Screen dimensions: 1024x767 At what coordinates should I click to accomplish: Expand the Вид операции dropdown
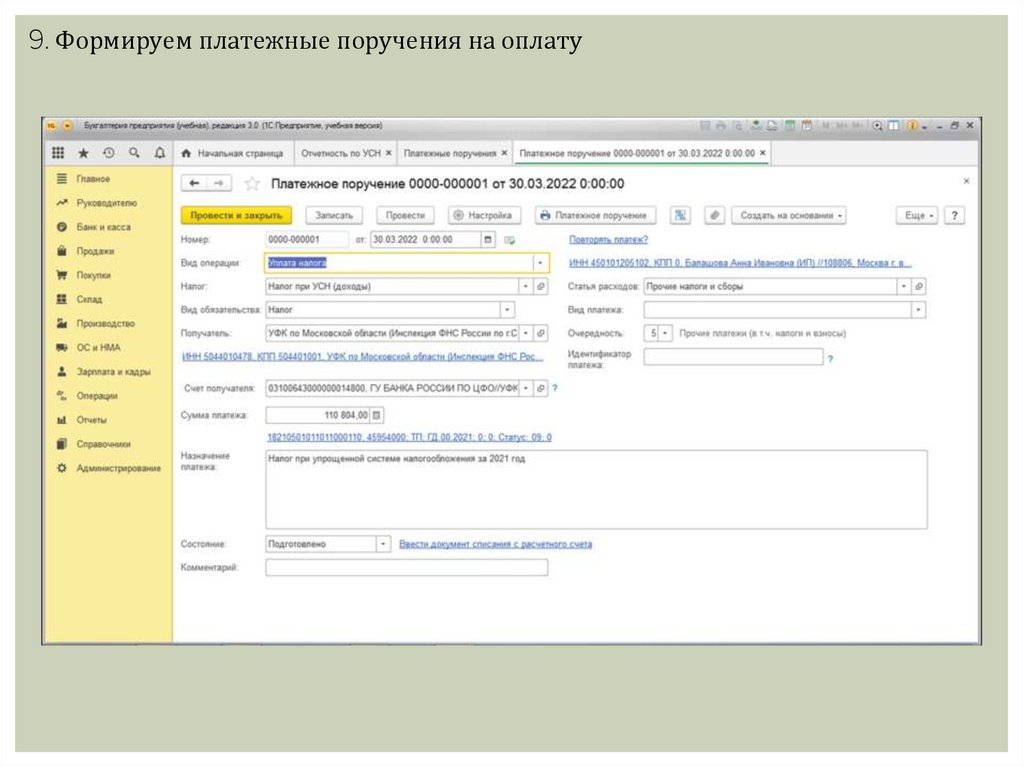(540, 263)
